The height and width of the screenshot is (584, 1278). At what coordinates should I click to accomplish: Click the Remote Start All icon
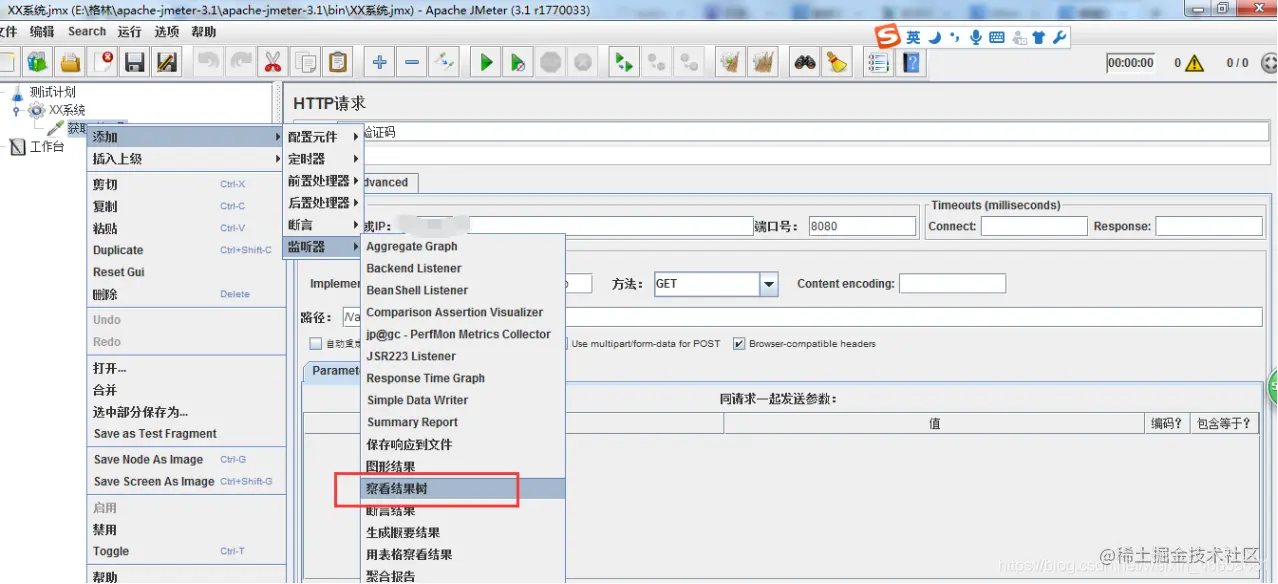624,62
